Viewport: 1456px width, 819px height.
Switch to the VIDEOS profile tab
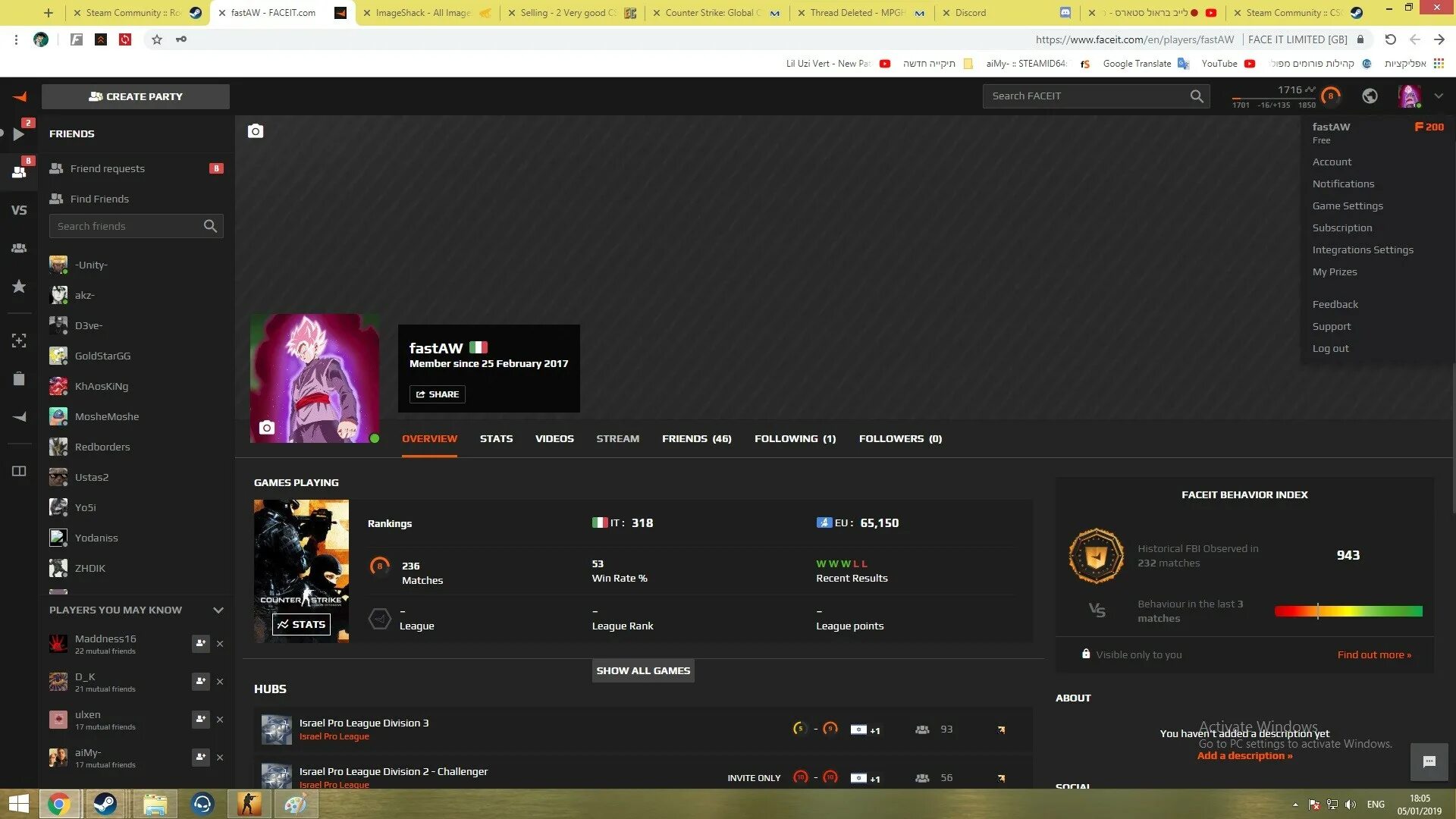(554, 439)
